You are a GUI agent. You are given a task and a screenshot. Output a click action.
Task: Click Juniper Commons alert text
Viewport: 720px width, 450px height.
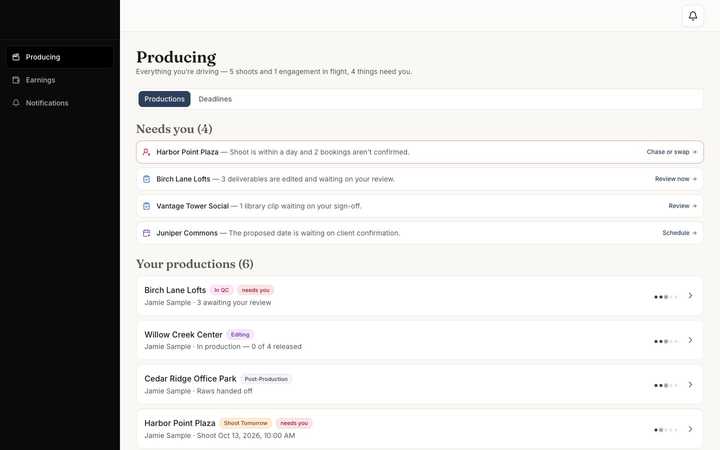click(278, 233)
